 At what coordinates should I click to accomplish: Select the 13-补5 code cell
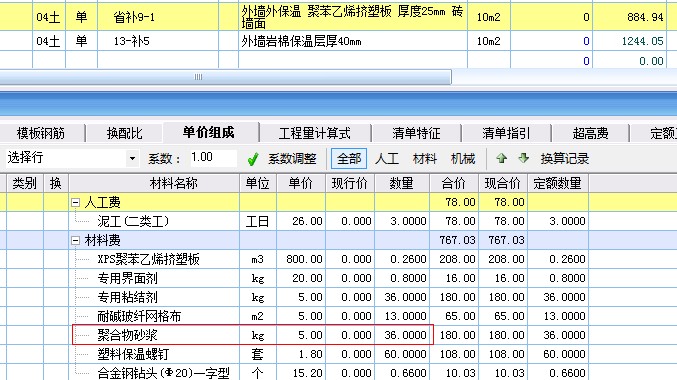tap(158, 41)
